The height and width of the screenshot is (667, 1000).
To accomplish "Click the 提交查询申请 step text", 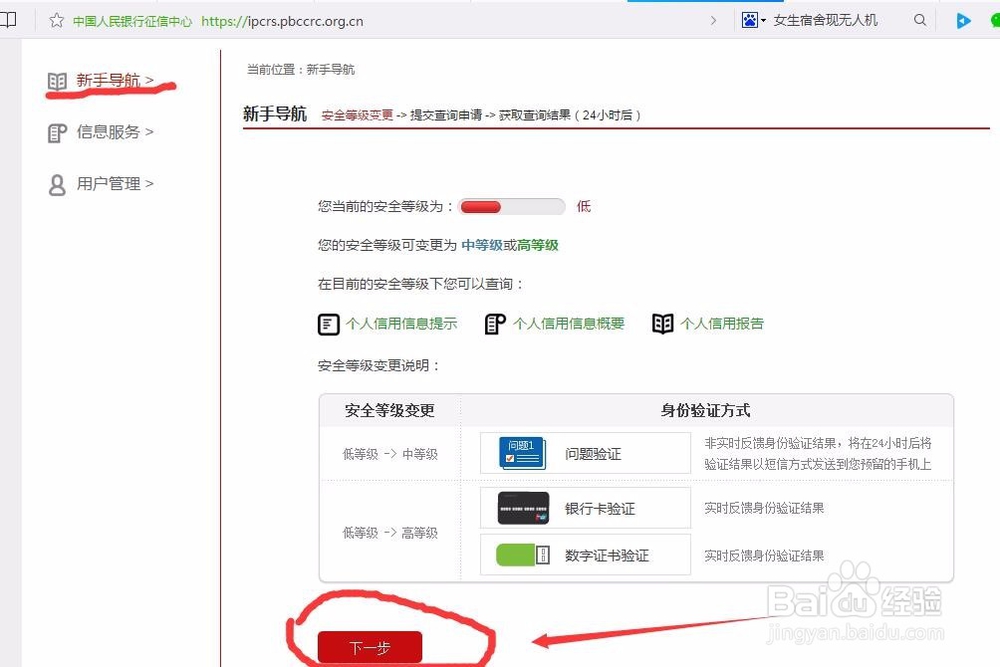I will tap(446, 115).
